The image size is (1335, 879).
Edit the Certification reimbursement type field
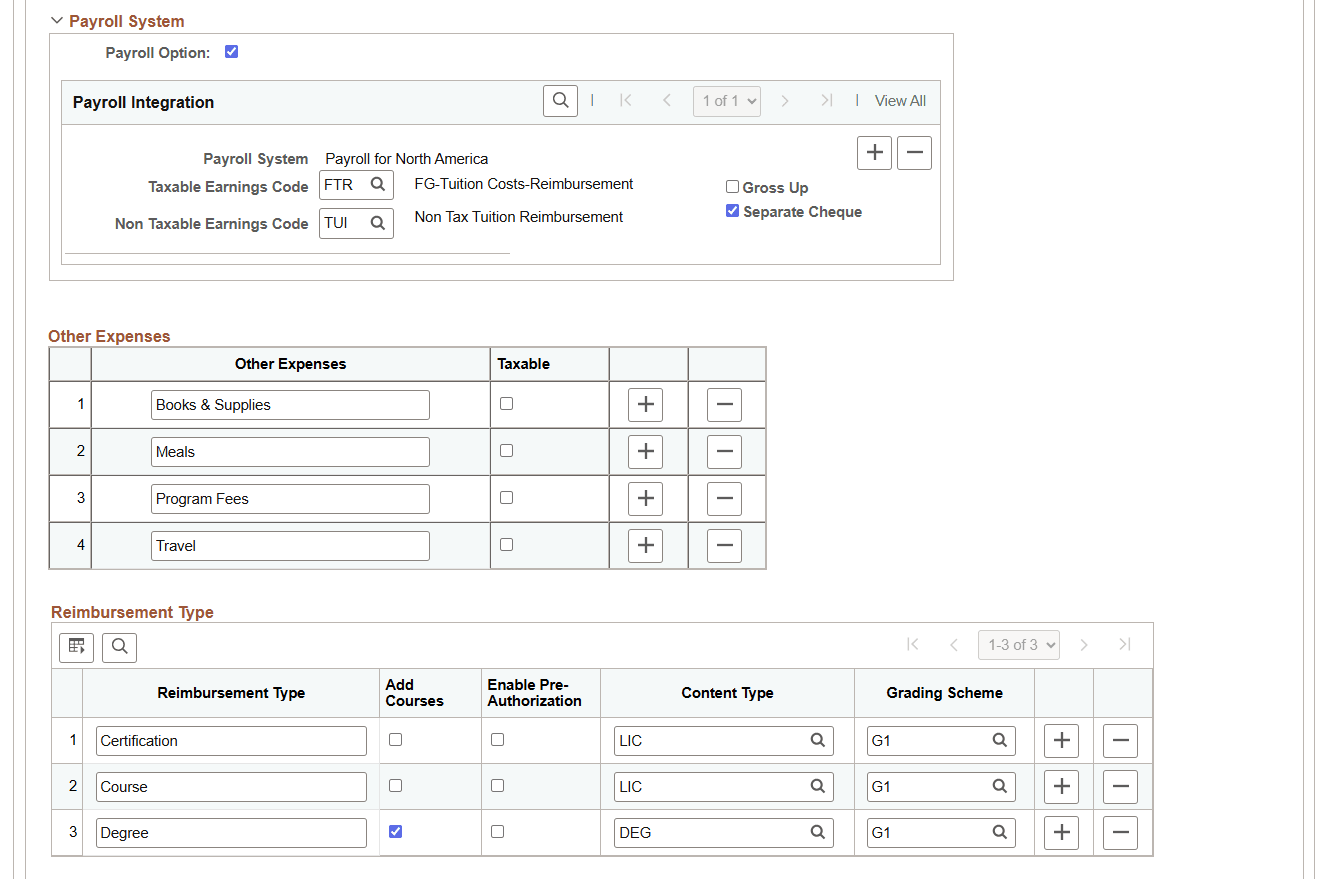click(x=231, y=741)
